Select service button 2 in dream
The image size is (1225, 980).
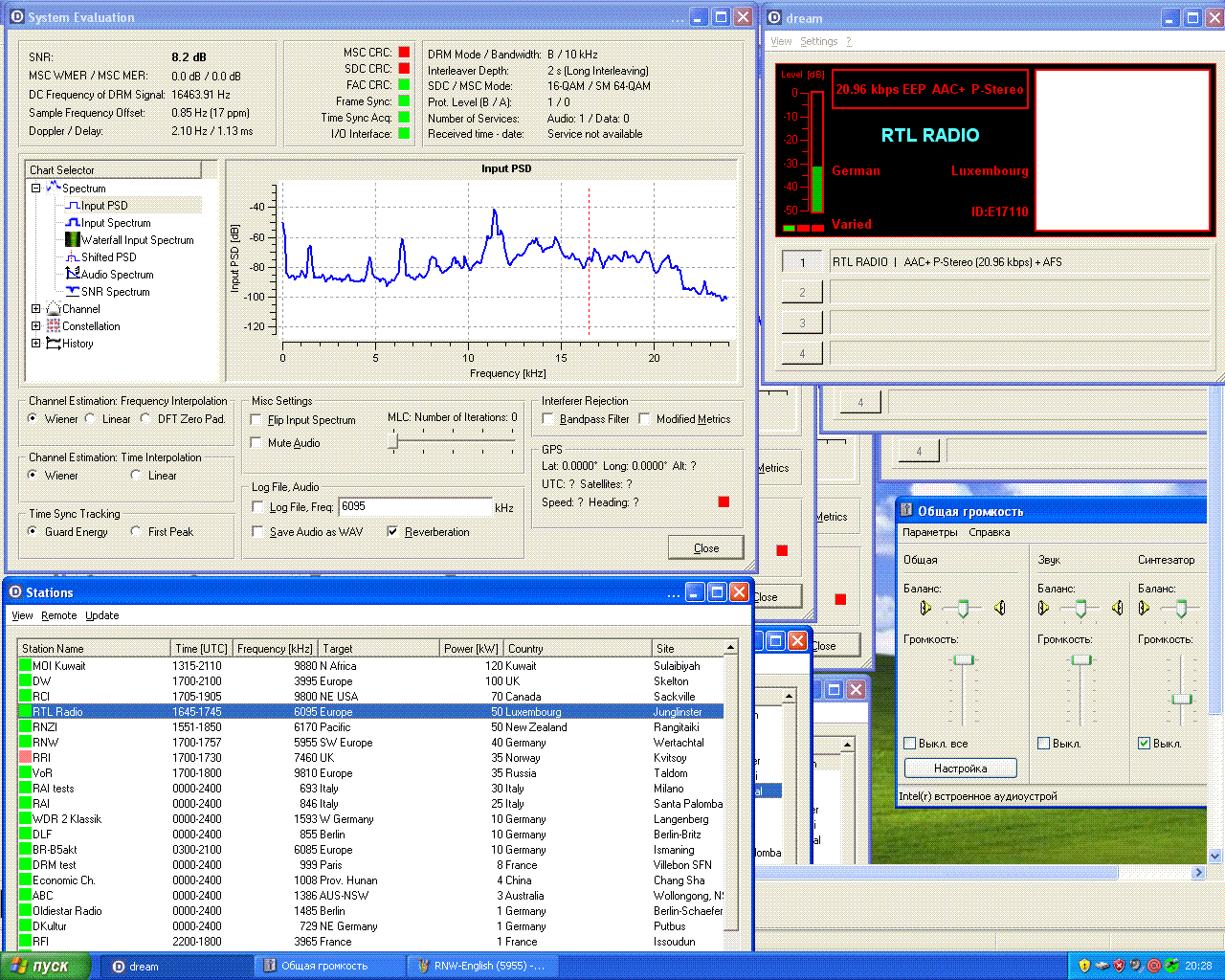tap(802, 293)
